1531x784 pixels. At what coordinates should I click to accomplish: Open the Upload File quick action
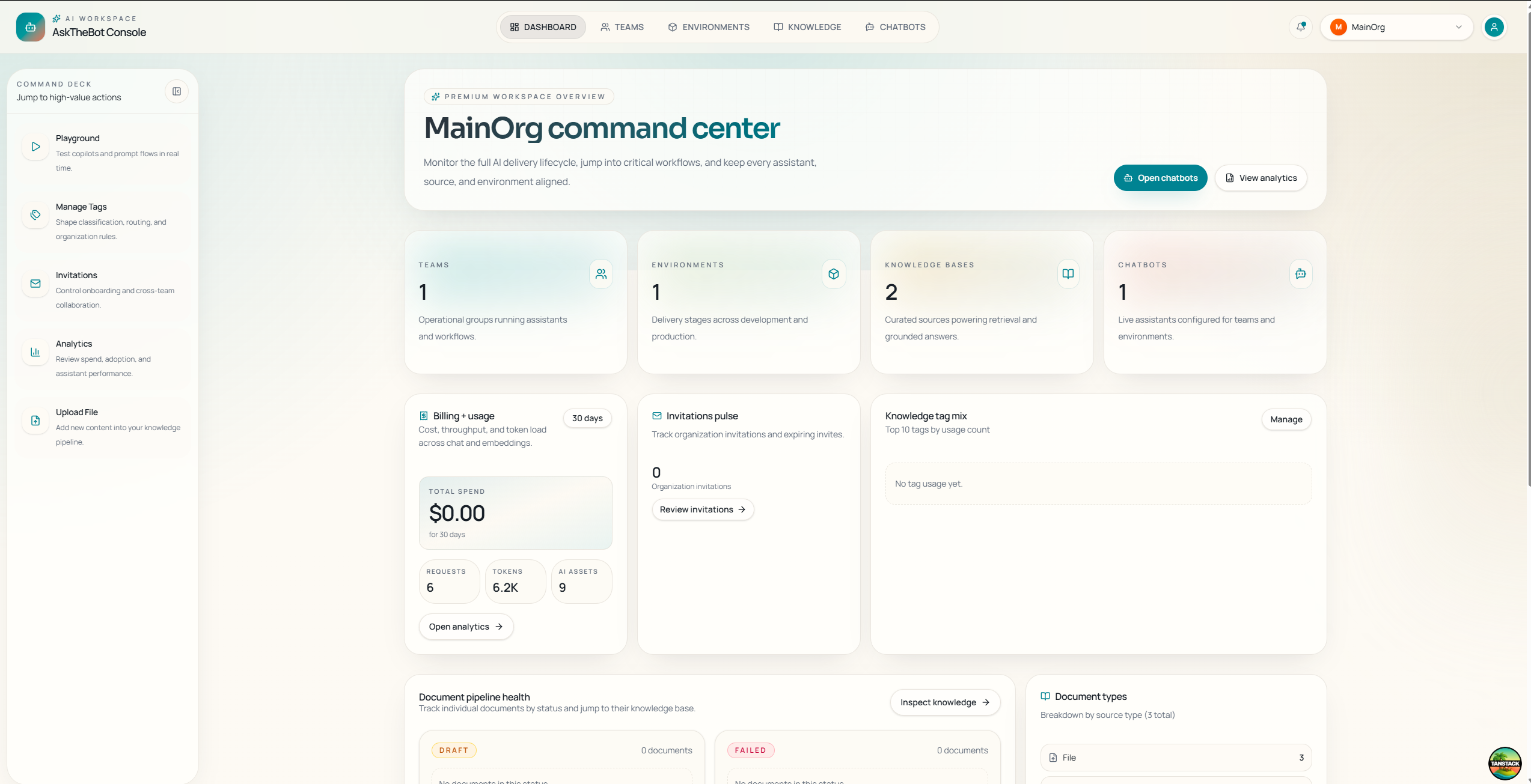tap(103, 427)
